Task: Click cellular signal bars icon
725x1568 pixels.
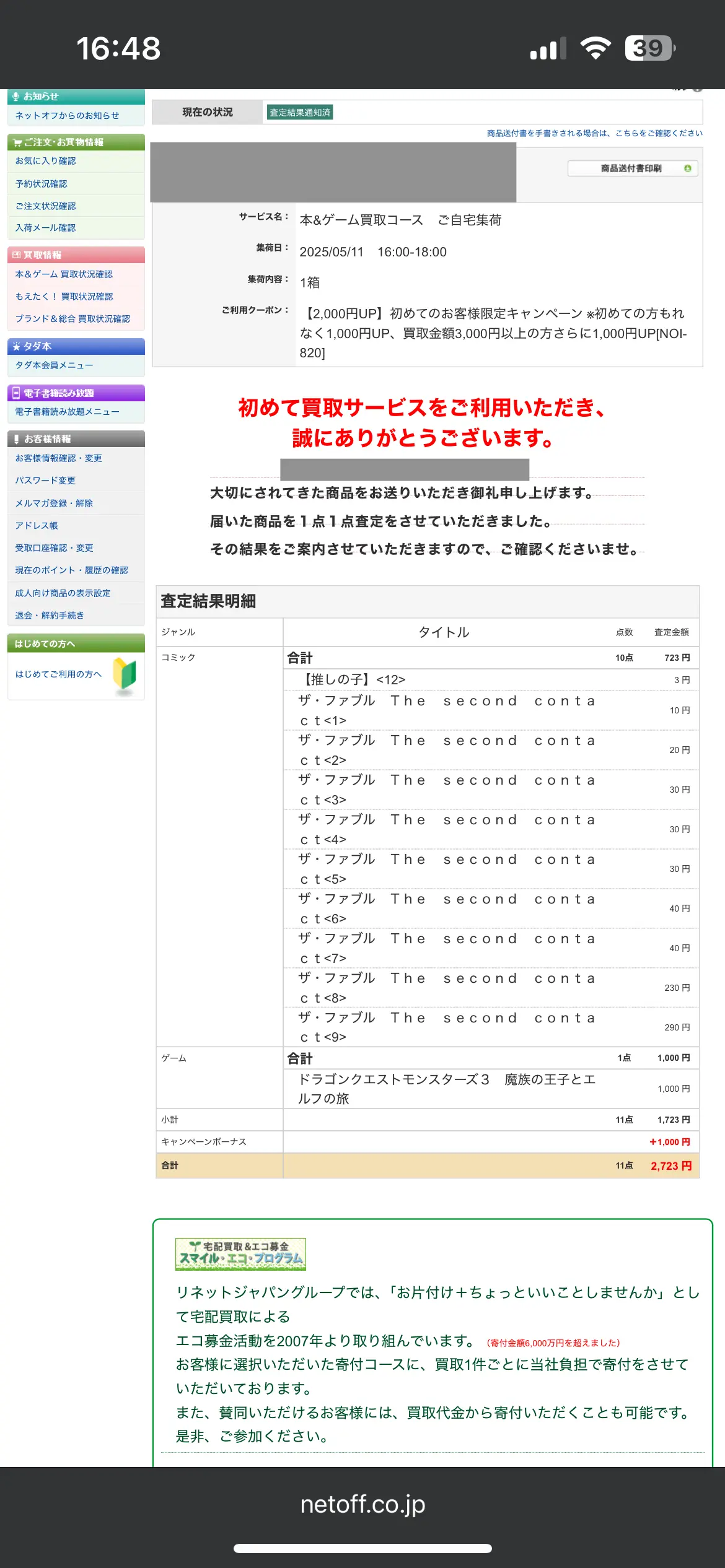Action: [x=548, y=48]
